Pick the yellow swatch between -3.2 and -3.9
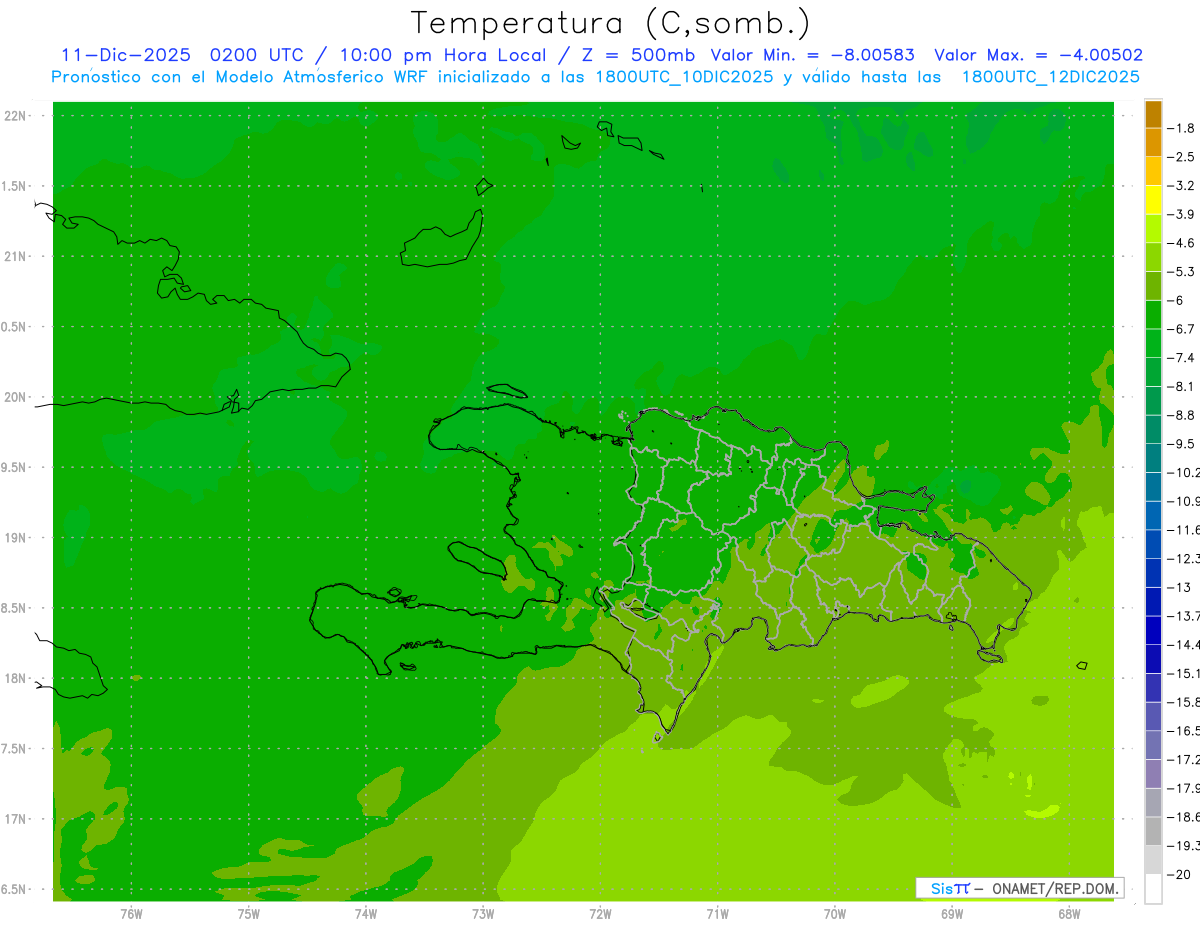Viewport: 1200px width, 927px height. click(x=1153, y=200)
